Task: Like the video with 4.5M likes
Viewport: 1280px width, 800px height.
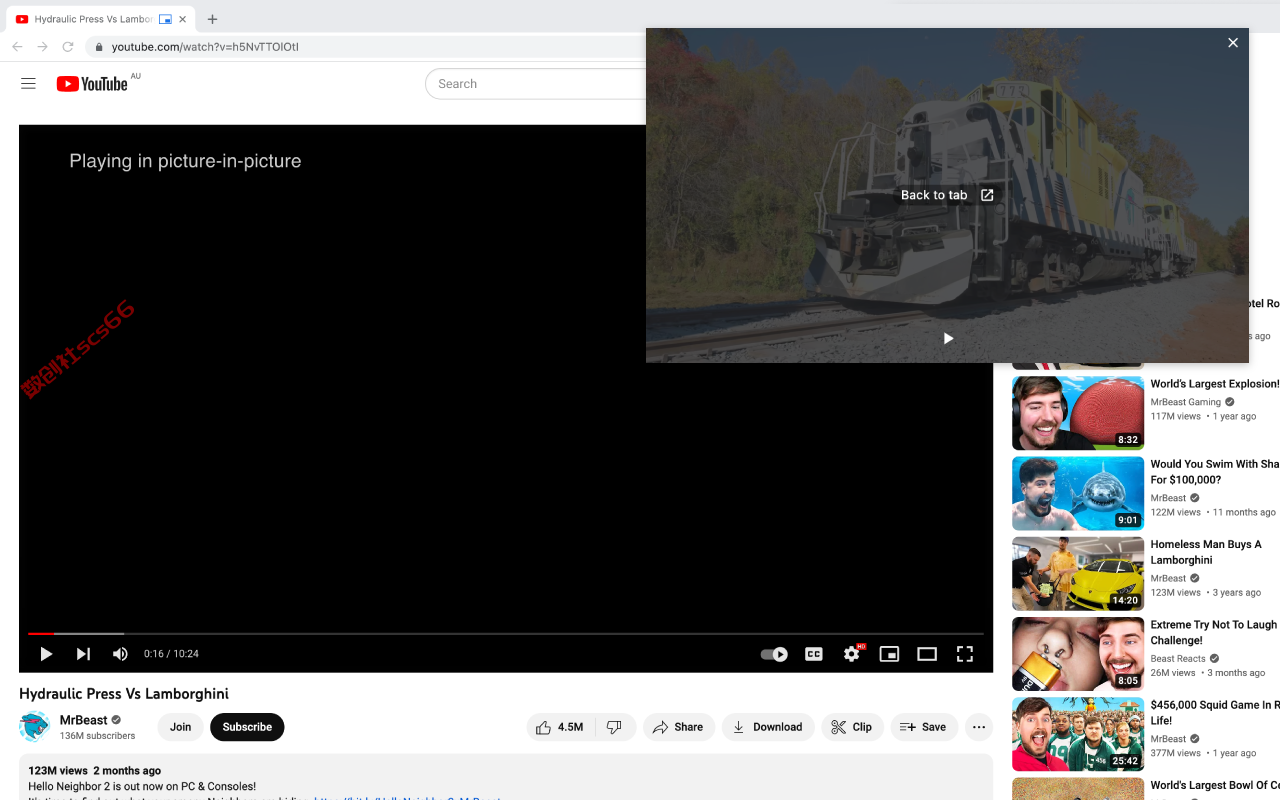Action: point(560,727)
